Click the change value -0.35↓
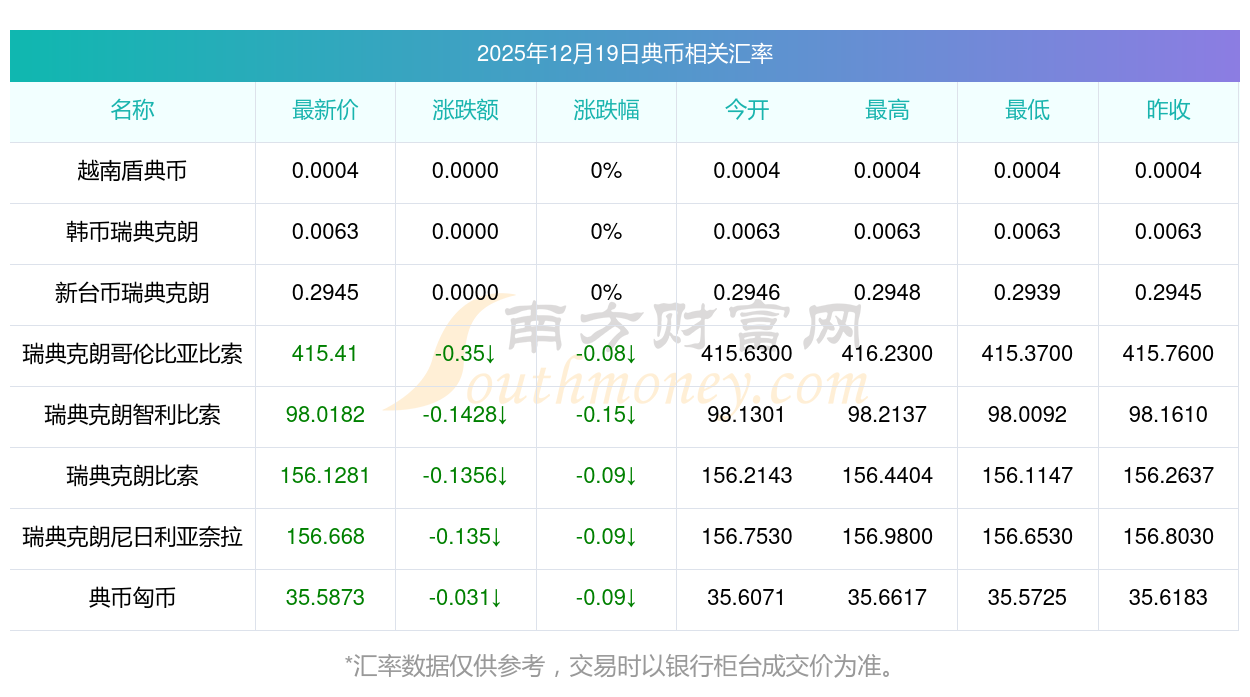Screen dimensions: 1250x697 point(466,354)
